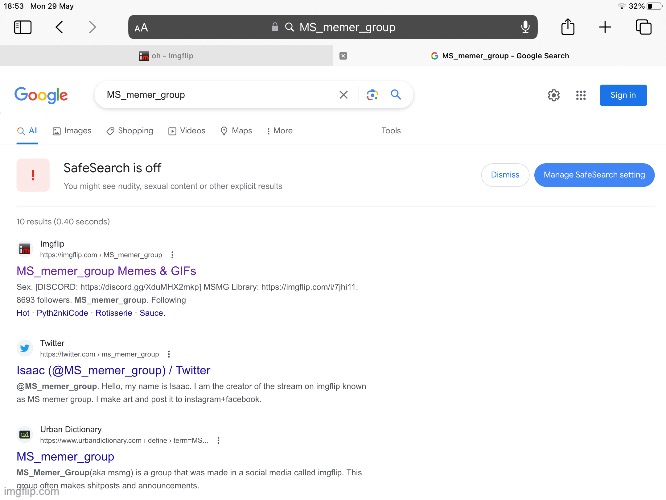Click the Imgflip result favicon
Image resolution: width=666 pixels, height=500 pixels.
(x=25, y=249)
